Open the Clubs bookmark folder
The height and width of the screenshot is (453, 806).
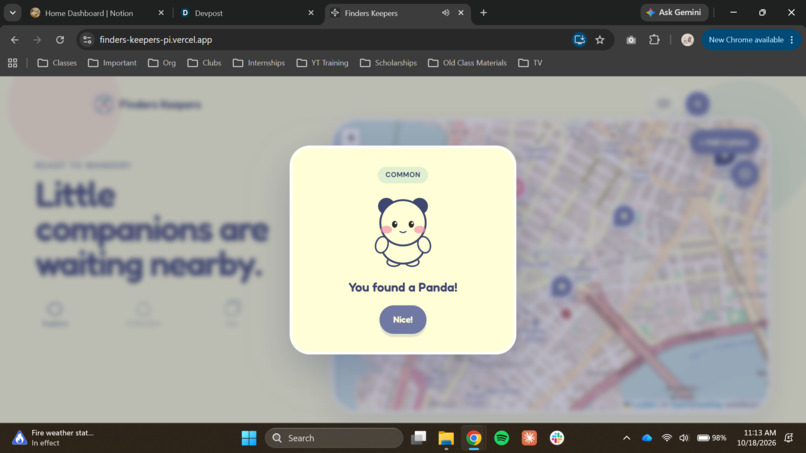(204, 63)
